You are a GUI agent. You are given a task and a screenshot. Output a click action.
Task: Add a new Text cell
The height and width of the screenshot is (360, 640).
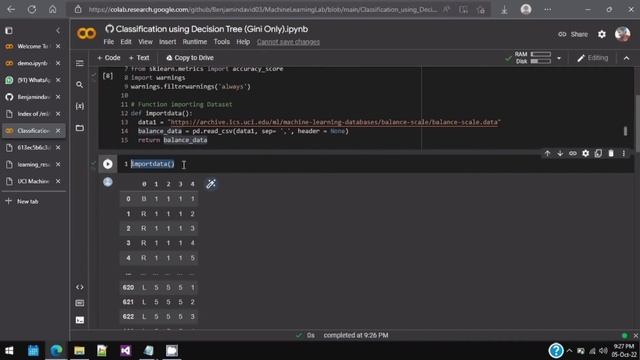pyautogui.click(x=139, y=58)
